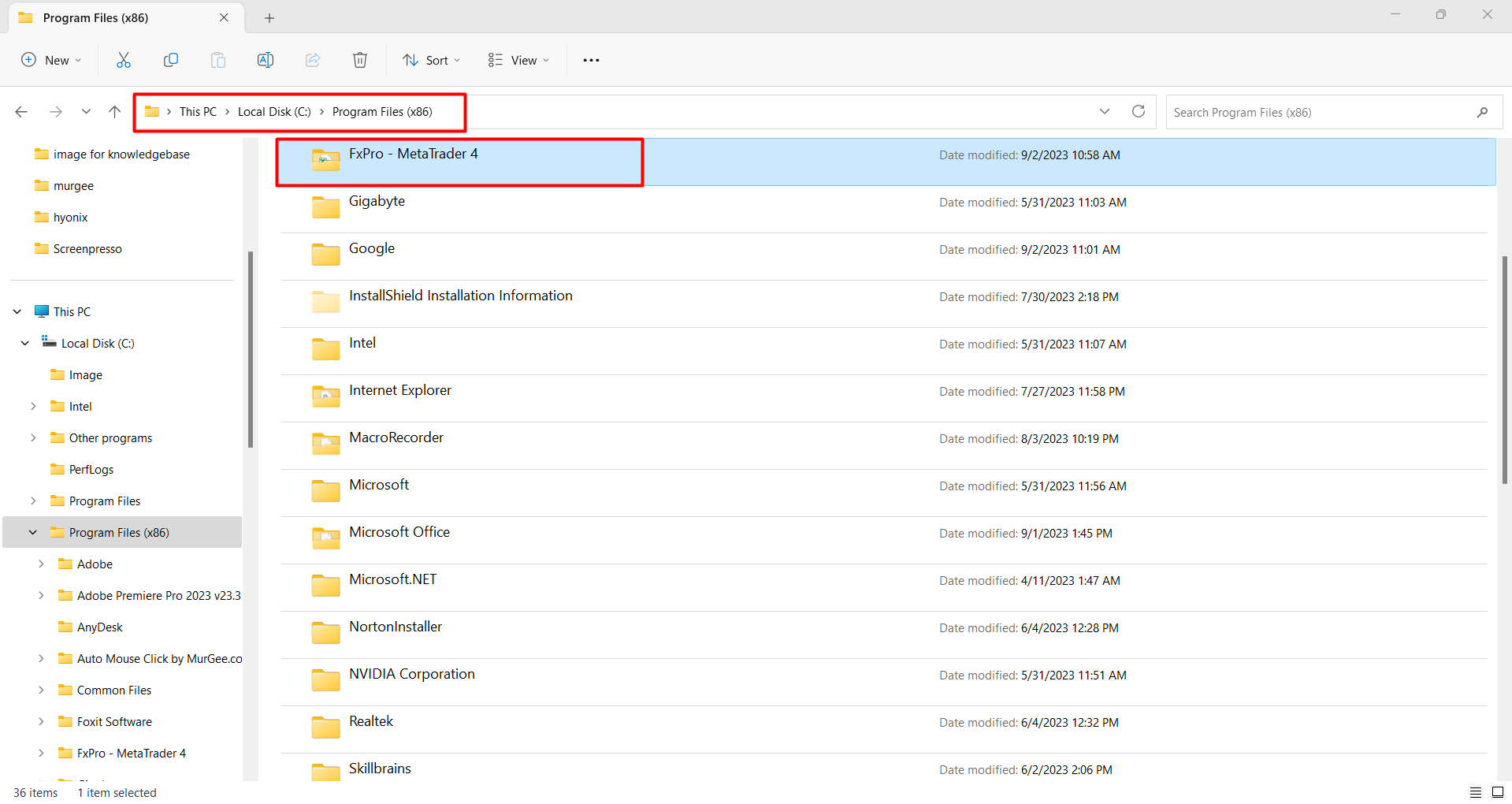1512x804 pixels.
Task: Collapse the Program Files (x86) tree branch
Action: 32,532
